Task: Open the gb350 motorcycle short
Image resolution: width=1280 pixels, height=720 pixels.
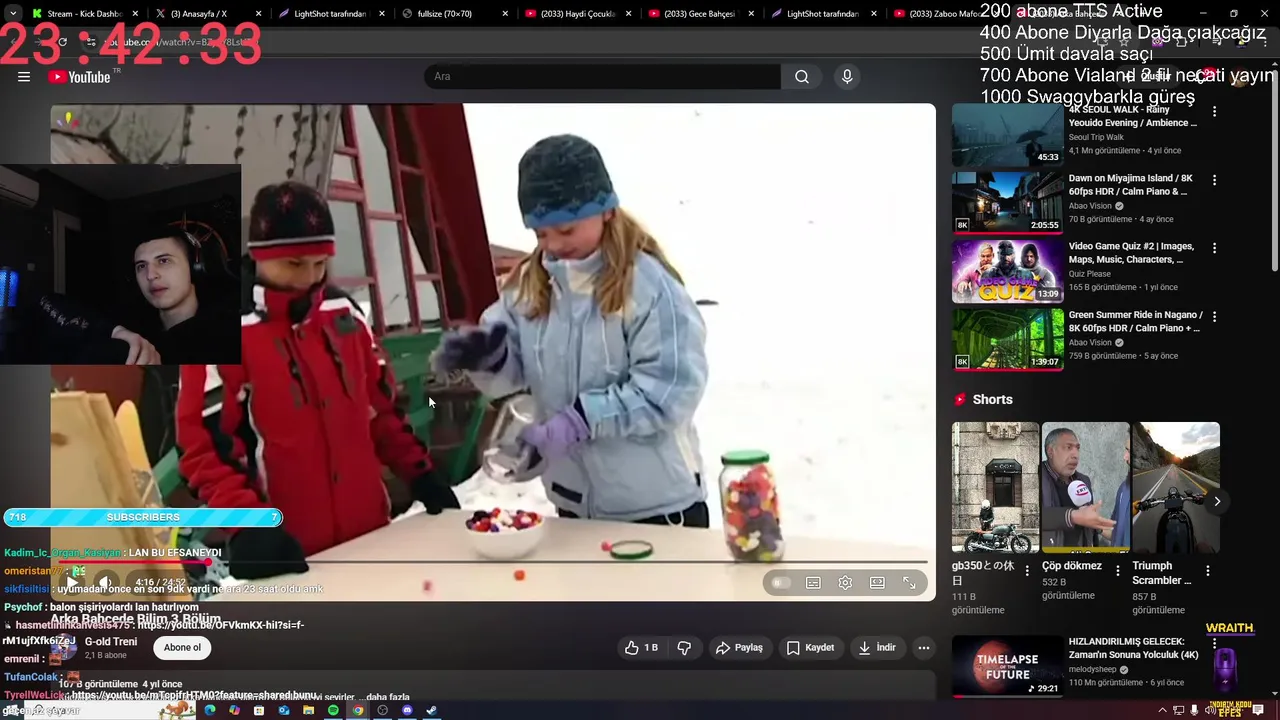Action: 995,487
